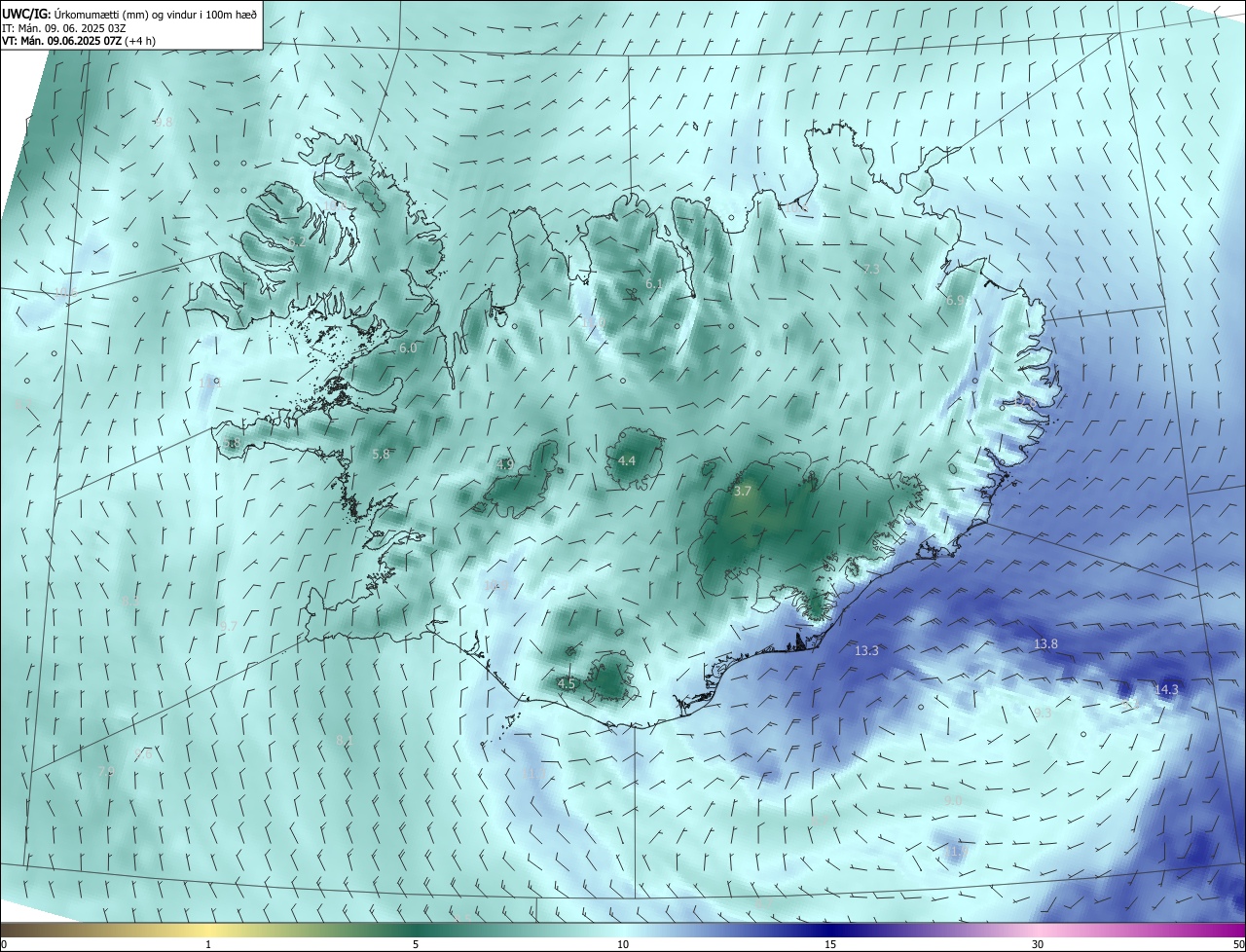Click the valid time line 'VT: Mán. 09.06.2025 07Z'
Screen dimensions: 1246x952
click(61, 41)
